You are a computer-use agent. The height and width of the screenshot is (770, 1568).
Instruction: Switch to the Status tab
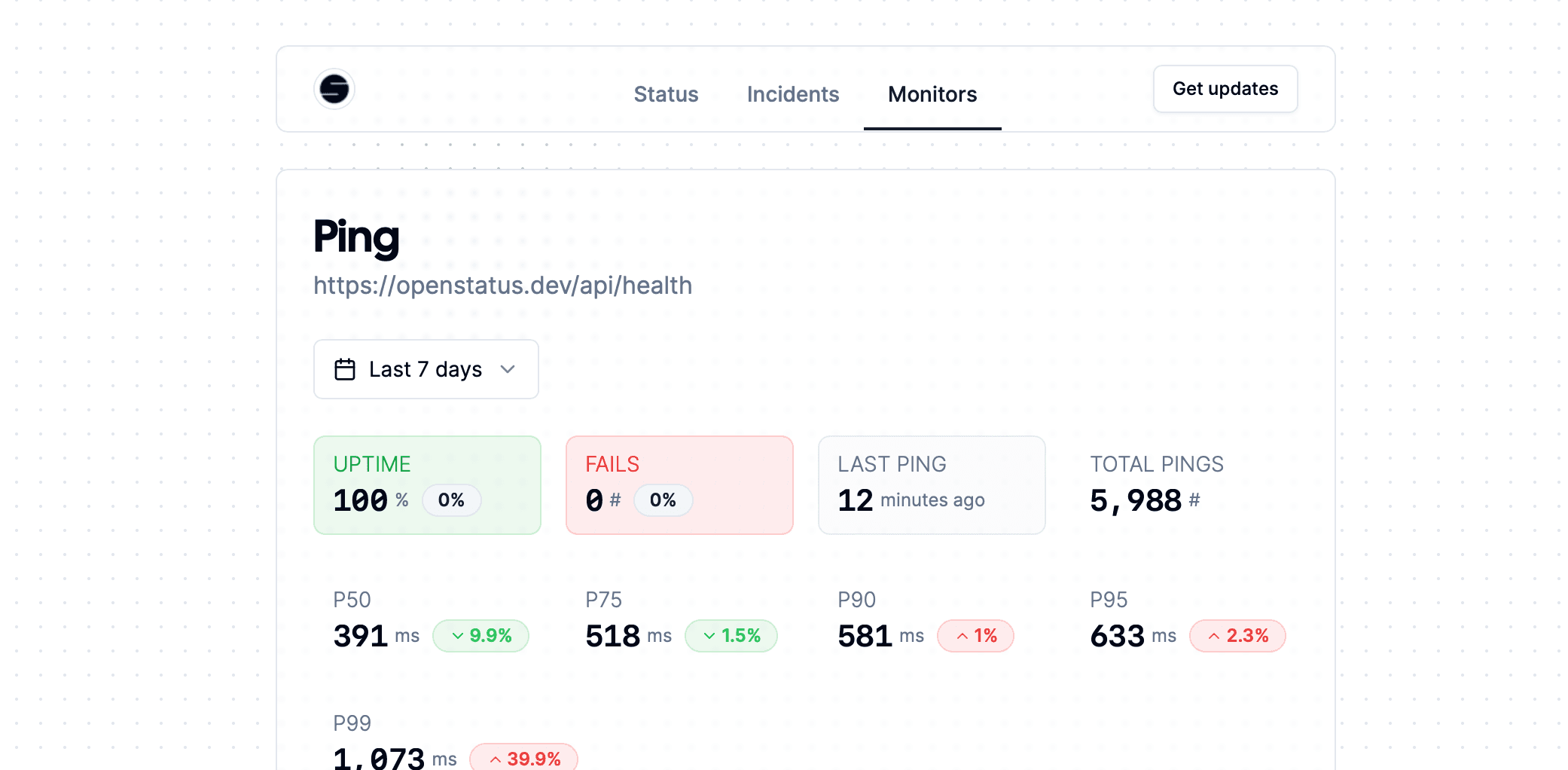click(x=666, y=94)
